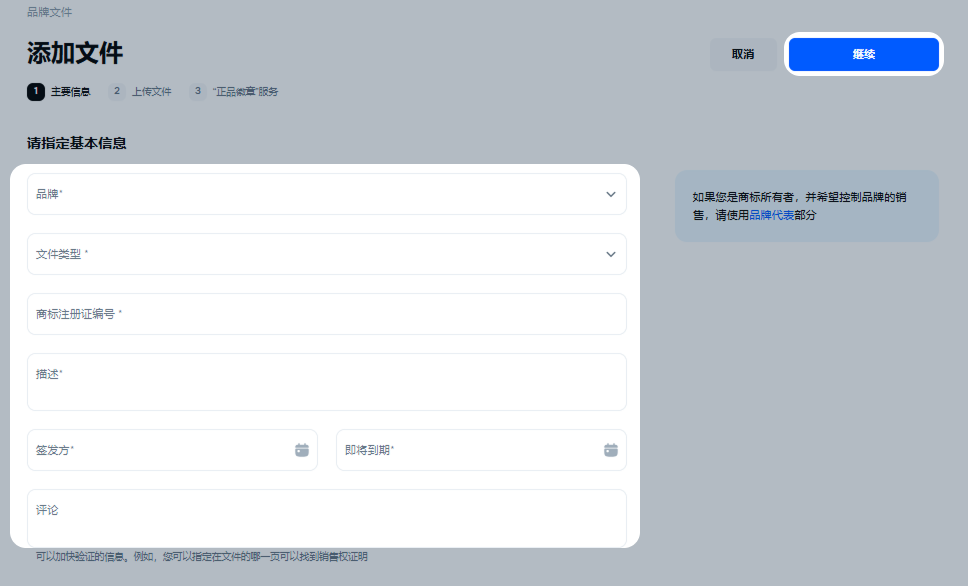Click the 请指定基本信息 heading

click(77, 143)
